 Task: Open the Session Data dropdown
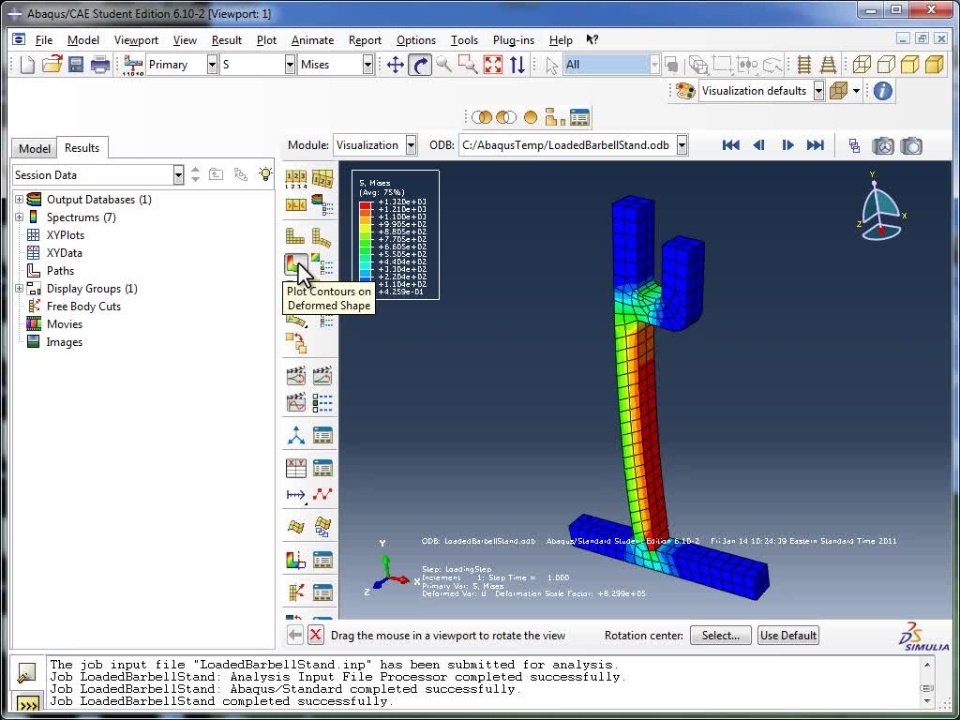coord(178,175)
